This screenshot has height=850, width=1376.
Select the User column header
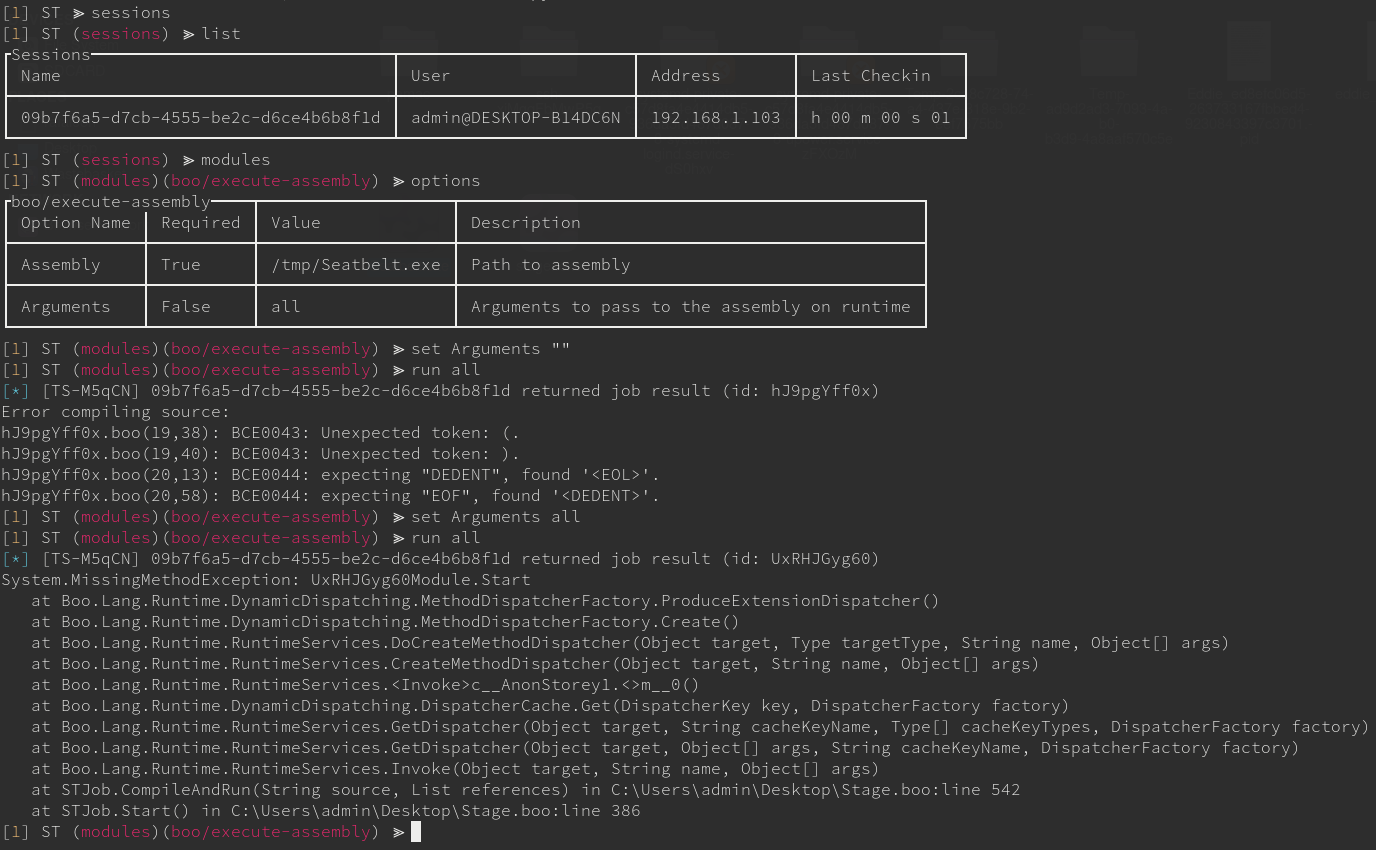click(x=431, y=75)
